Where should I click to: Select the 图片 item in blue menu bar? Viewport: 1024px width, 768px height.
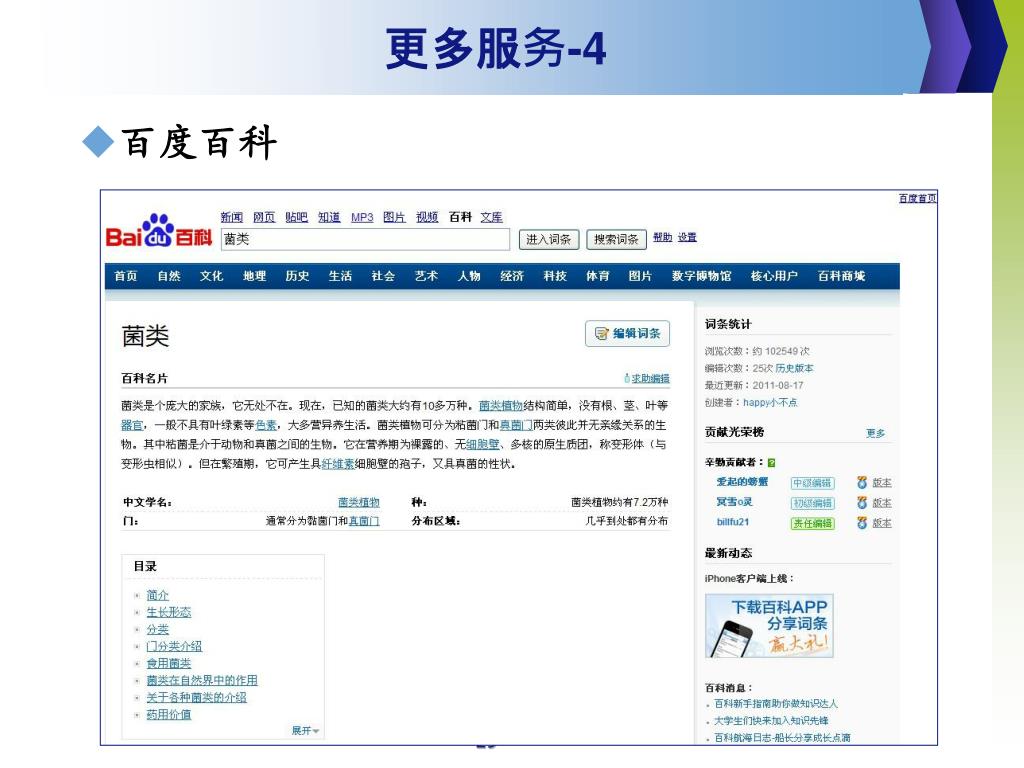(641, 276)
